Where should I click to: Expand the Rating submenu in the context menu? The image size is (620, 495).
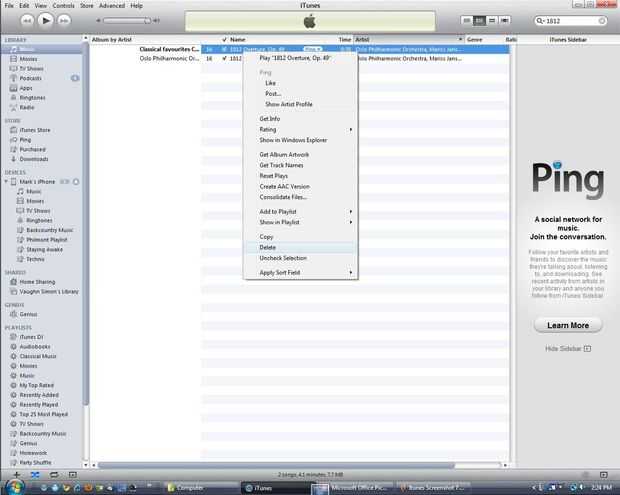[x=301, y=130]
